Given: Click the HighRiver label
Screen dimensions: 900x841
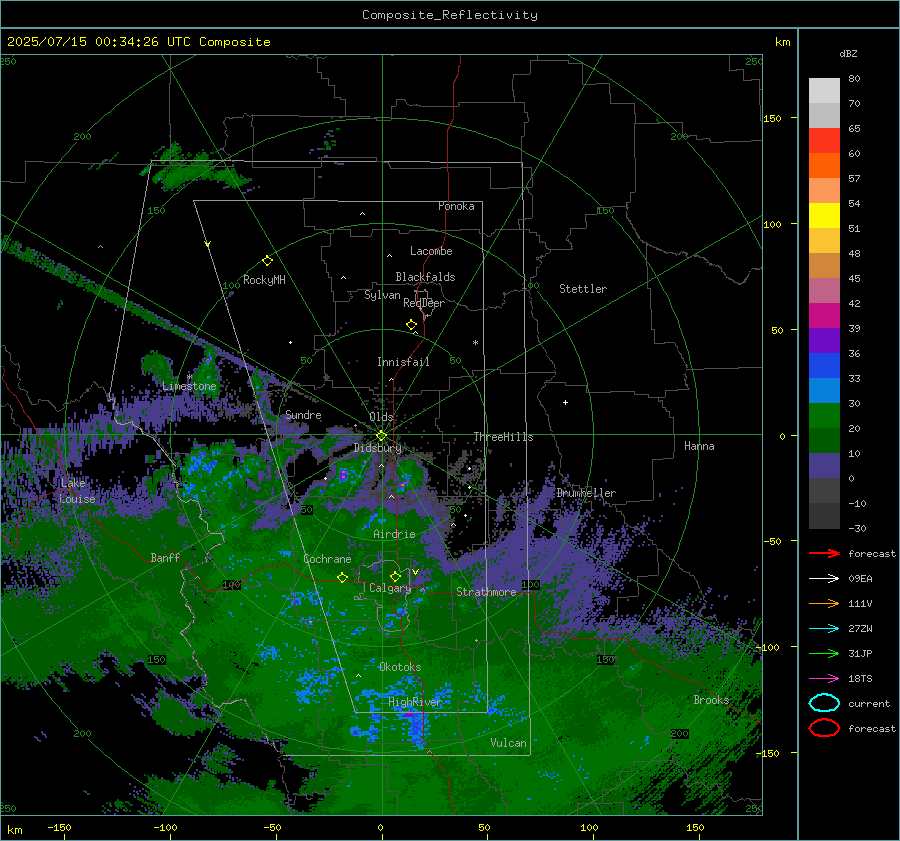Looking at the screenshot, I should click(414, 702).
